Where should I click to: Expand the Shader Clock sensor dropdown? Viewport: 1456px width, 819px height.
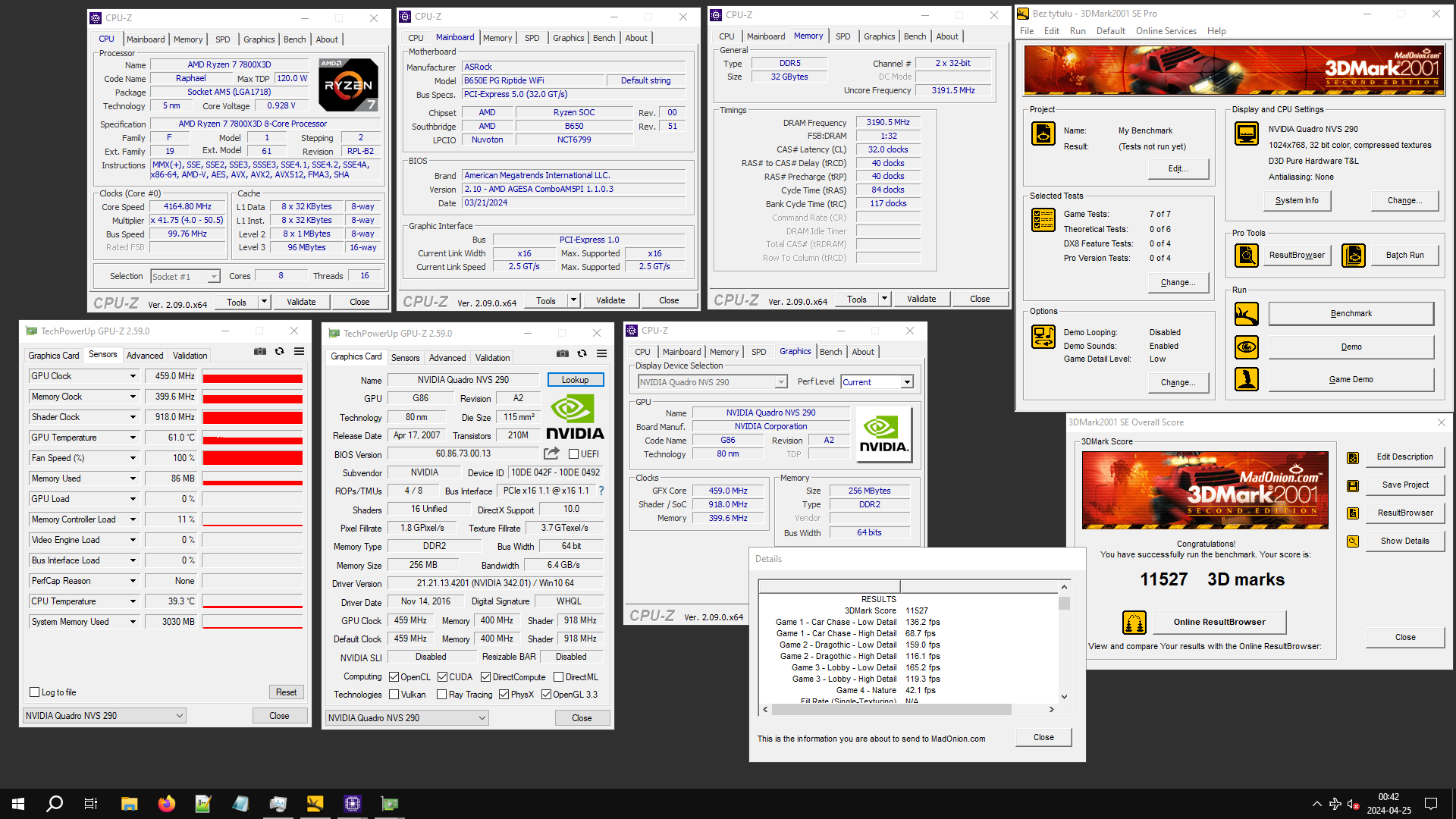pyautogui.click(x=133, y=417)
